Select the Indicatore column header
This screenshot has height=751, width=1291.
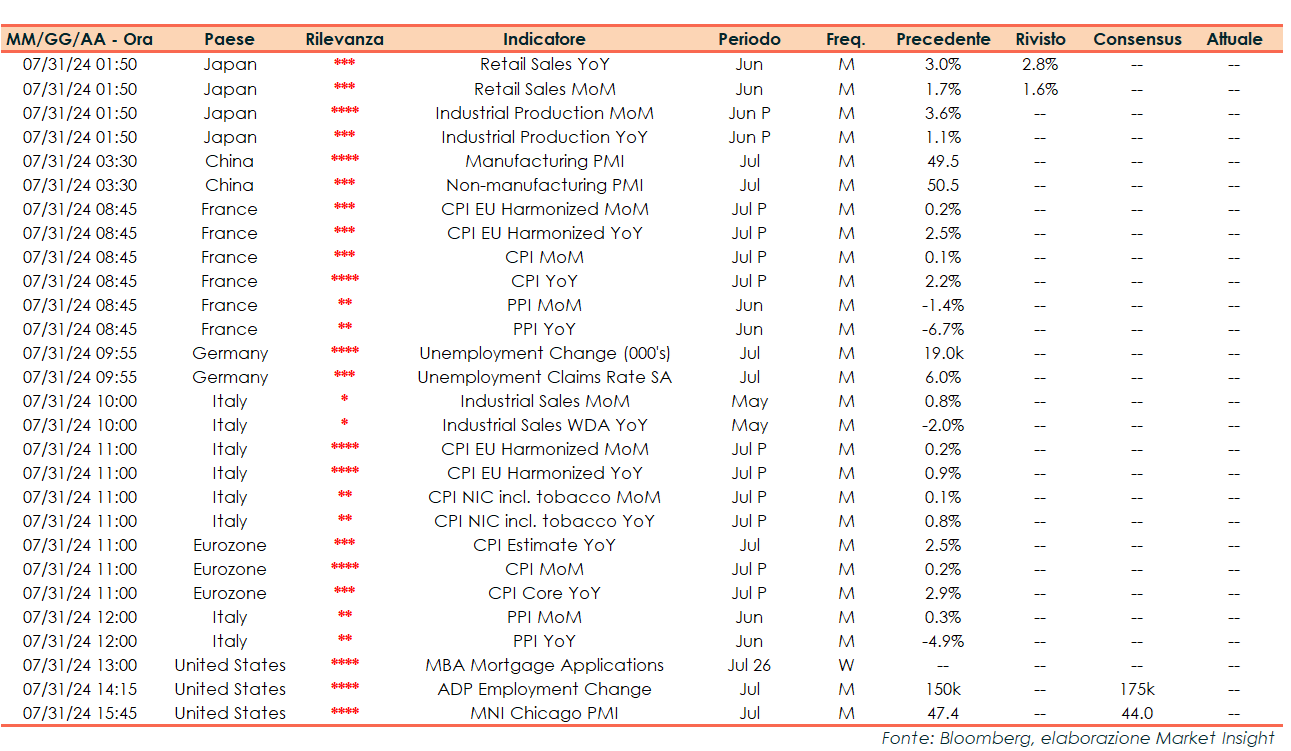tap(544, 40)
